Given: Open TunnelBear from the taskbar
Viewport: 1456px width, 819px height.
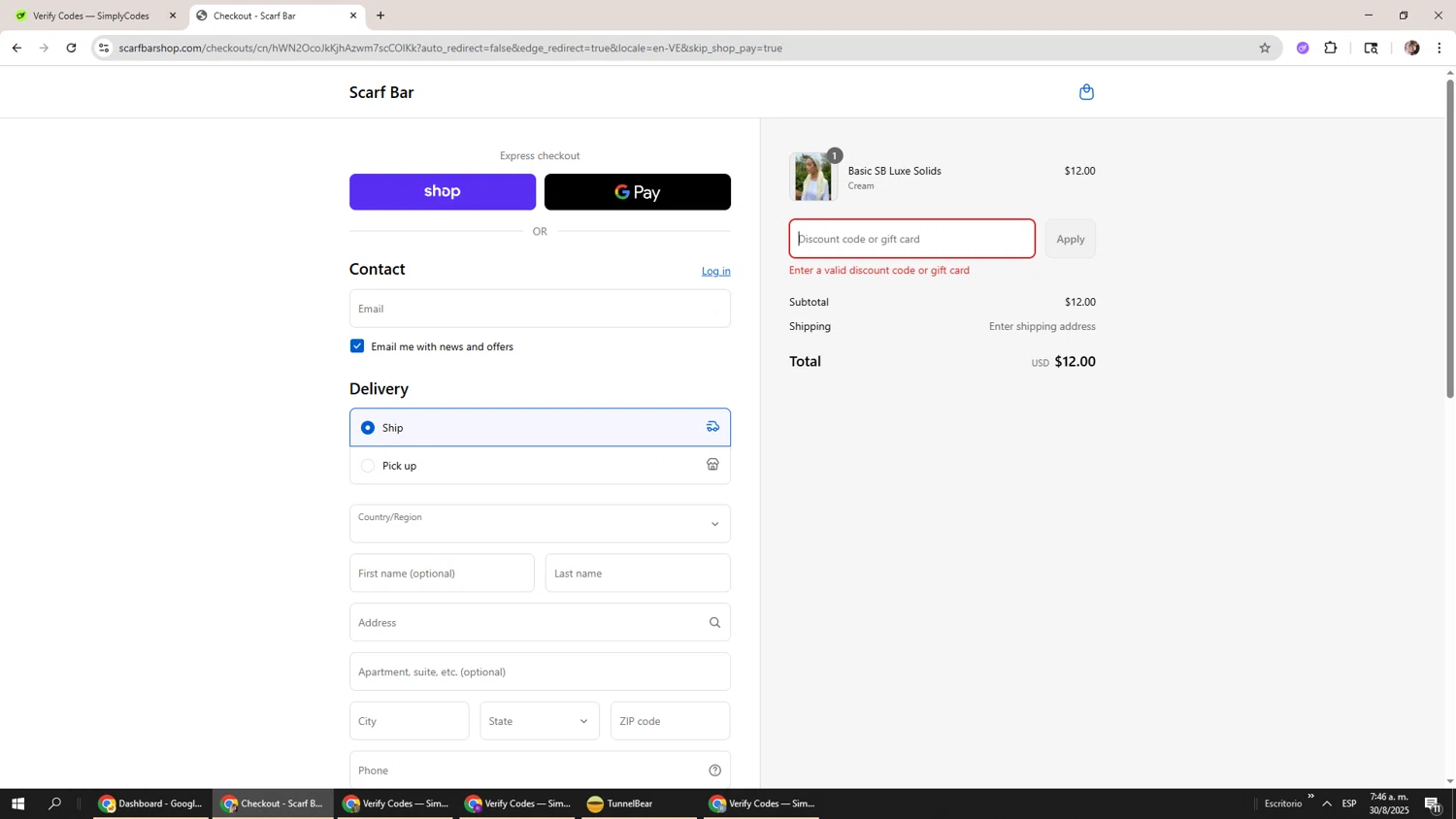Looking at the screenshot, I should 639,803.
